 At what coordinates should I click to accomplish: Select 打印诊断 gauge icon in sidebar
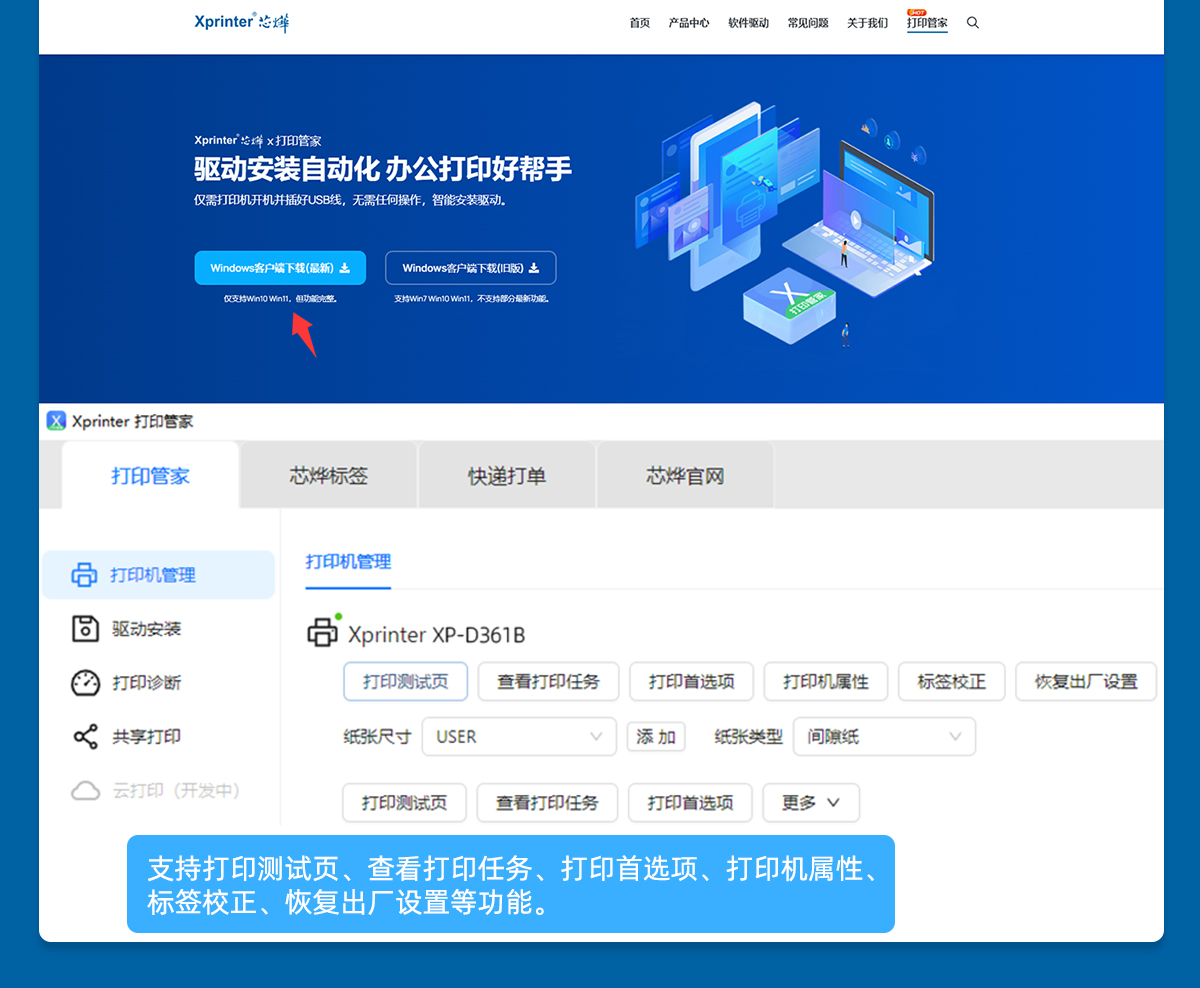coord(86,683)
